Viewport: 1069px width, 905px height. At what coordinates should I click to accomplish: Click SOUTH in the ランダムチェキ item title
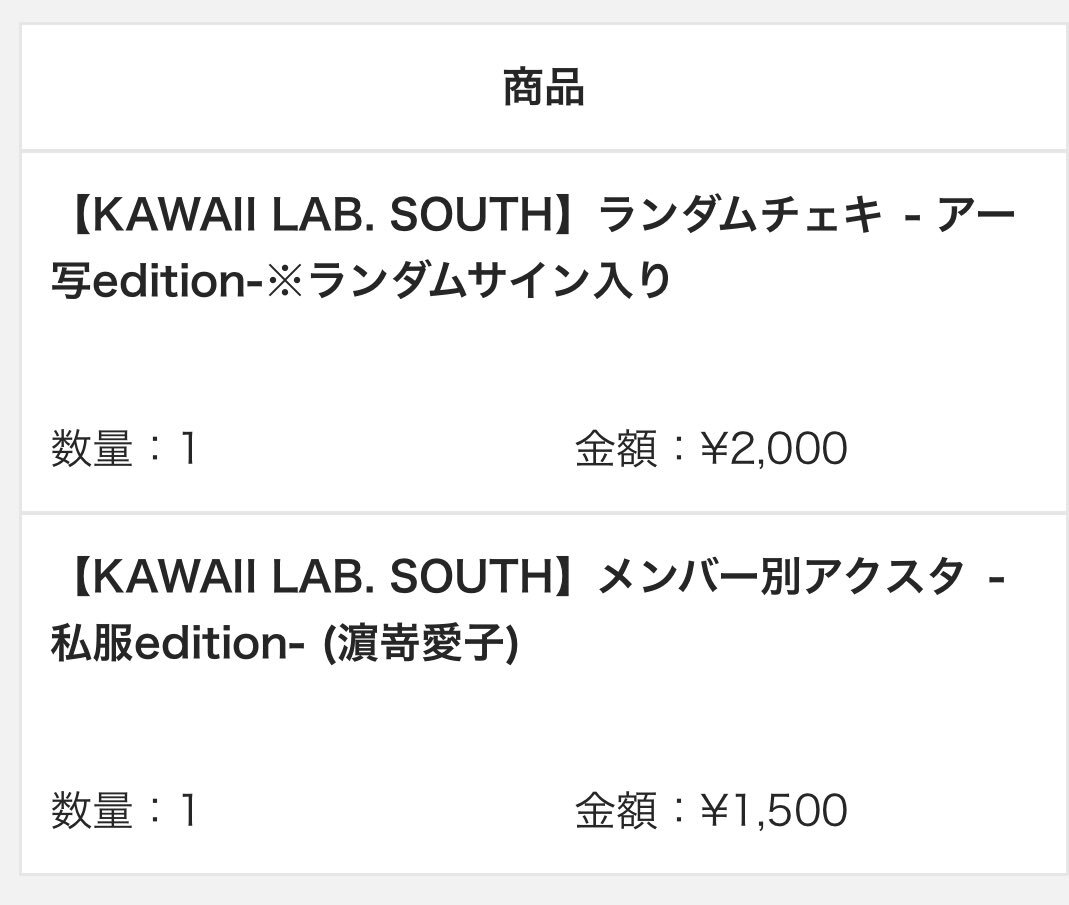click(472, 216)
